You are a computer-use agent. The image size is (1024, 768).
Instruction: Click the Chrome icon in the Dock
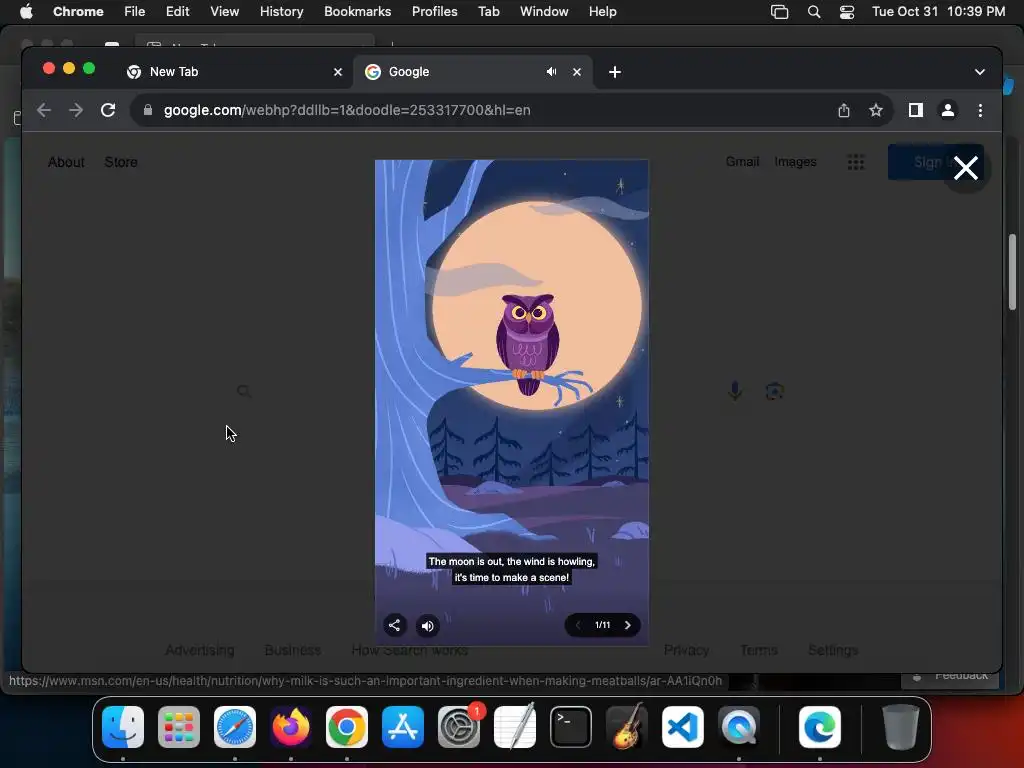click(347, 727)
